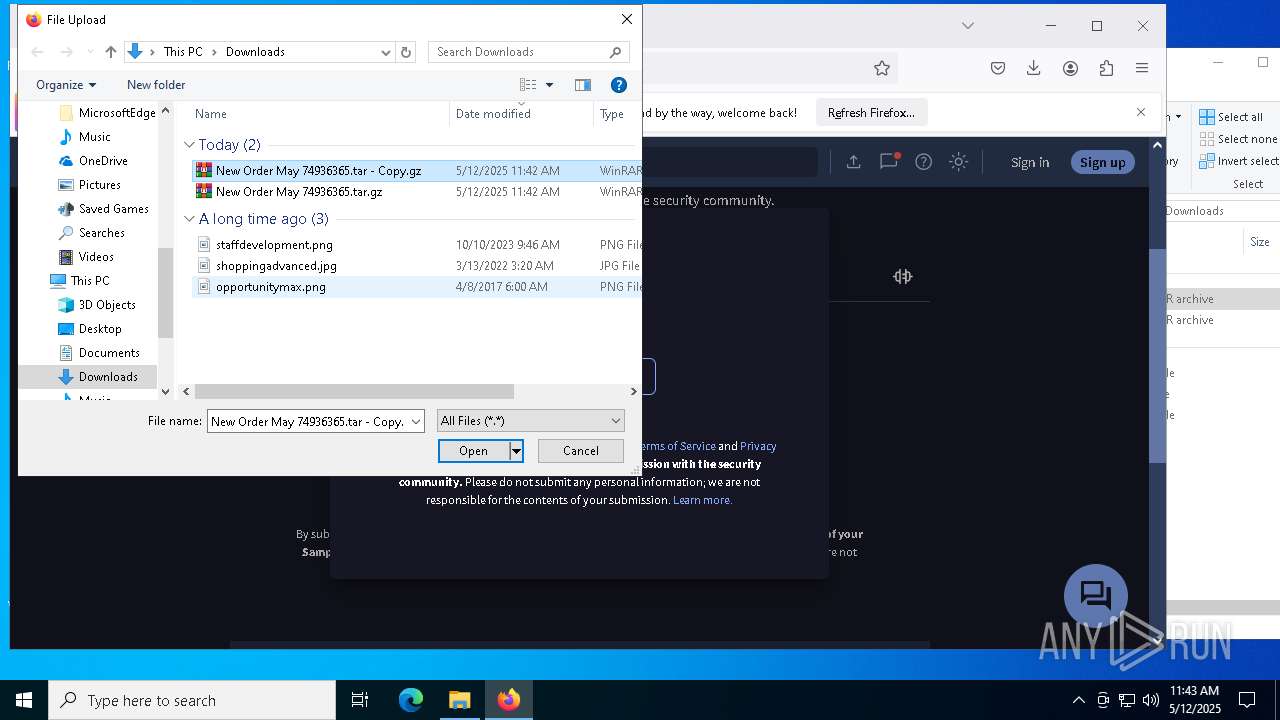Click the file list horizontal scrollbar
The image size is (1280, 720).
pyautogui.click(x=354, y=392)
